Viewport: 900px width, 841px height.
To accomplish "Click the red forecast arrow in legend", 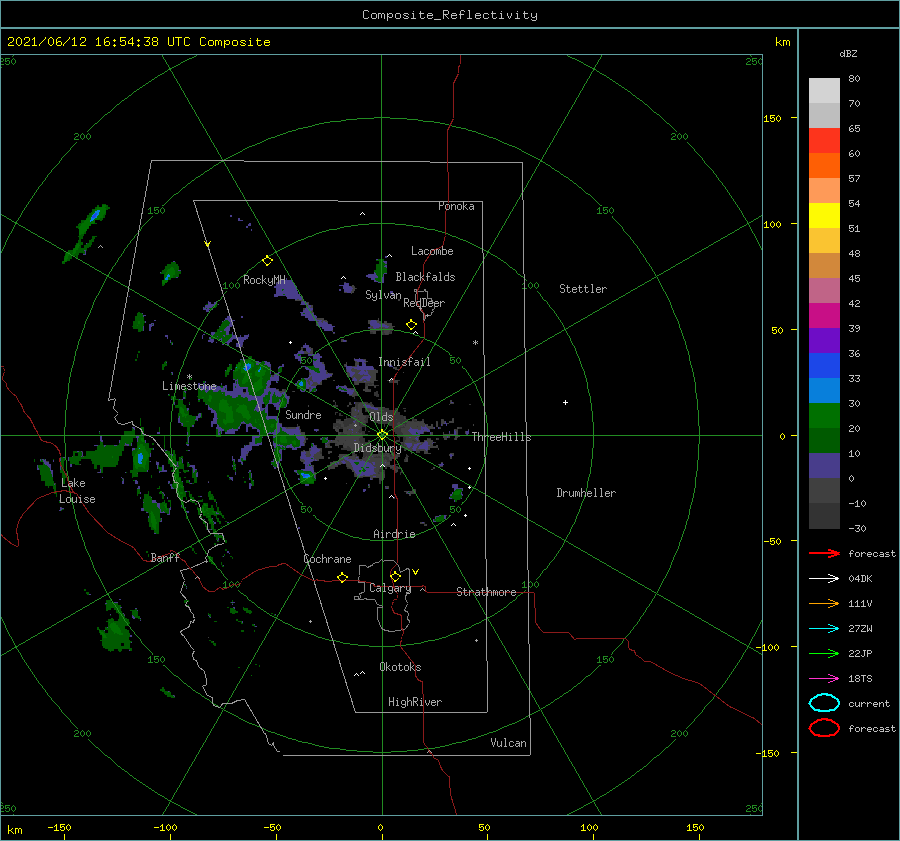I will point(824,553).
